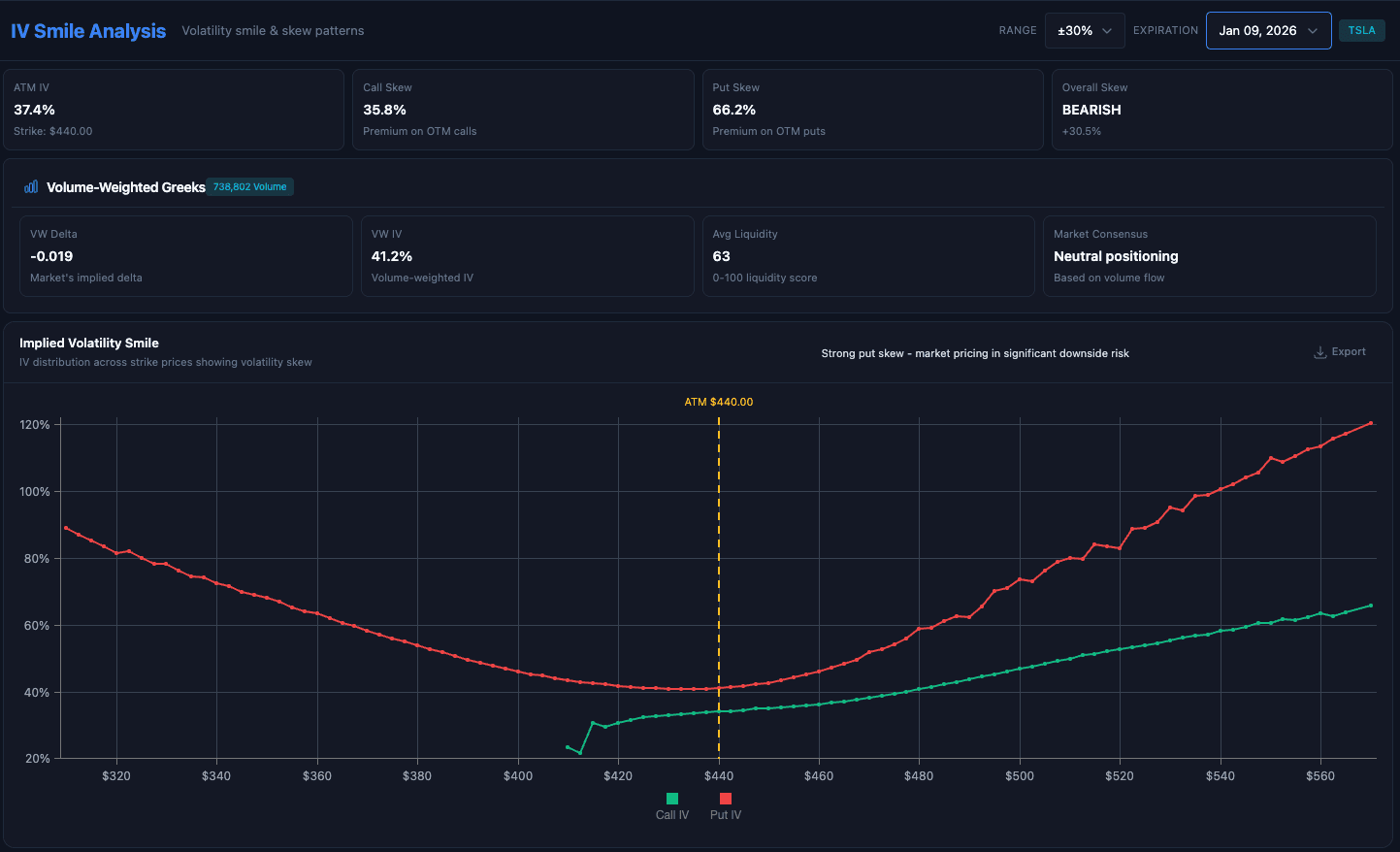The image size is (1400, 852).
Task: Click the TSLA ticker badge
Action: pyautogui.click(x=1361, y=30)
